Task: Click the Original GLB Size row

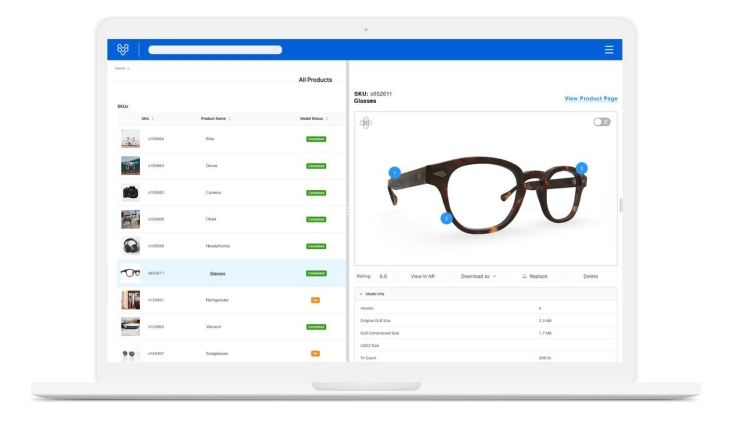Action: tap(486, 321)
